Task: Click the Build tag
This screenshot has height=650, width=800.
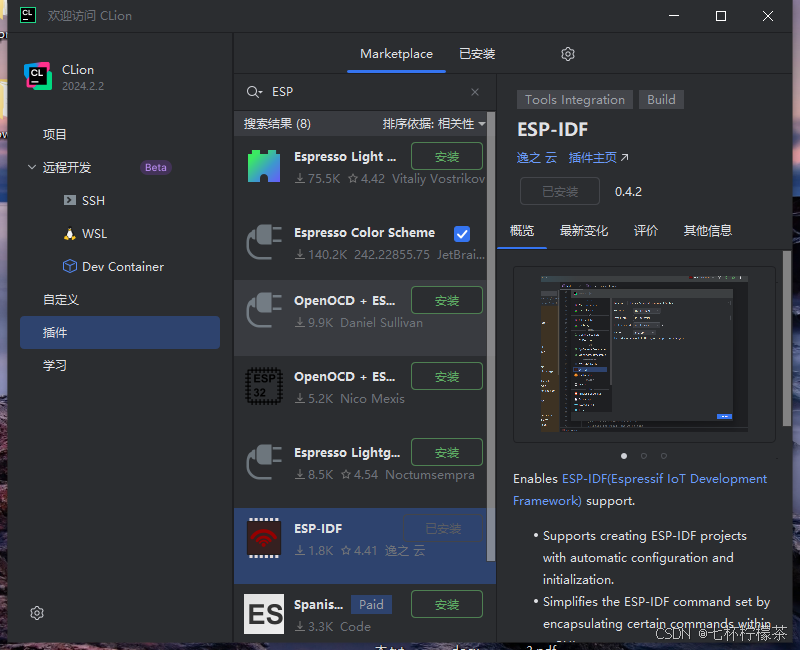Action: tap(661, 99)
